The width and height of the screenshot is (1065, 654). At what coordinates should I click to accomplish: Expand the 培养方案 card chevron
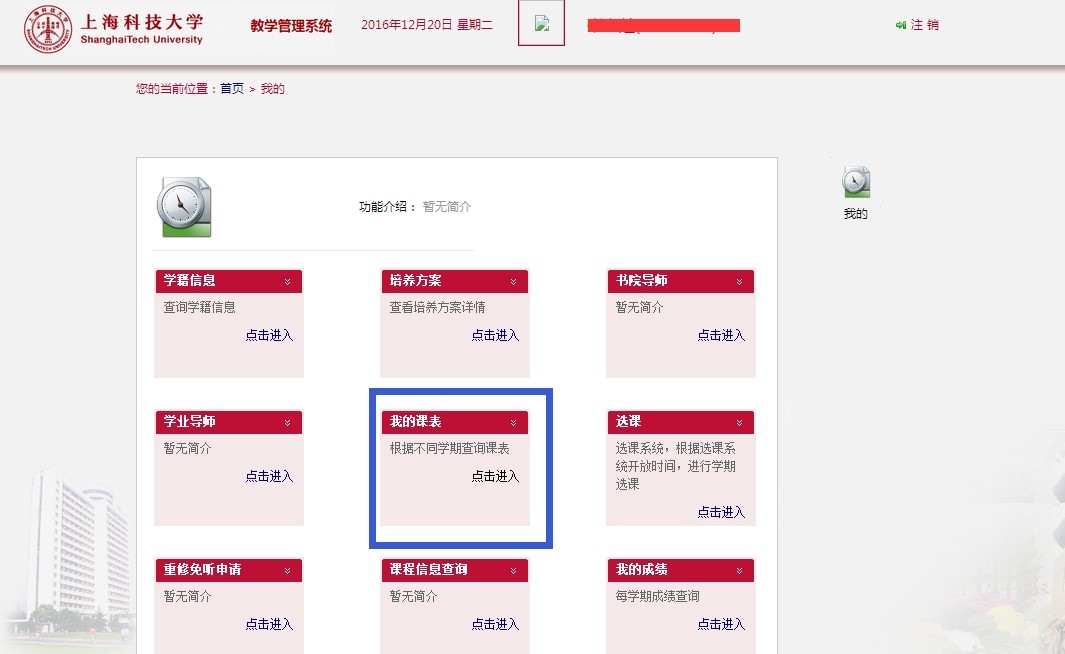pos(513,282)
